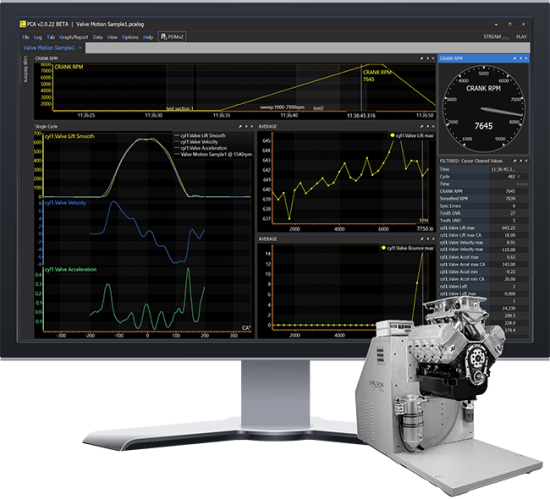Click the Cycle row value 482

(512, 176)
